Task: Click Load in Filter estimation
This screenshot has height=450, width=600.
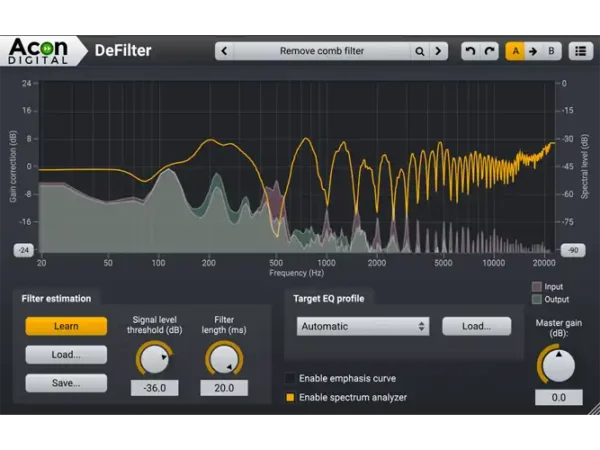Action: pyautogui.click(x=66, y=354)
